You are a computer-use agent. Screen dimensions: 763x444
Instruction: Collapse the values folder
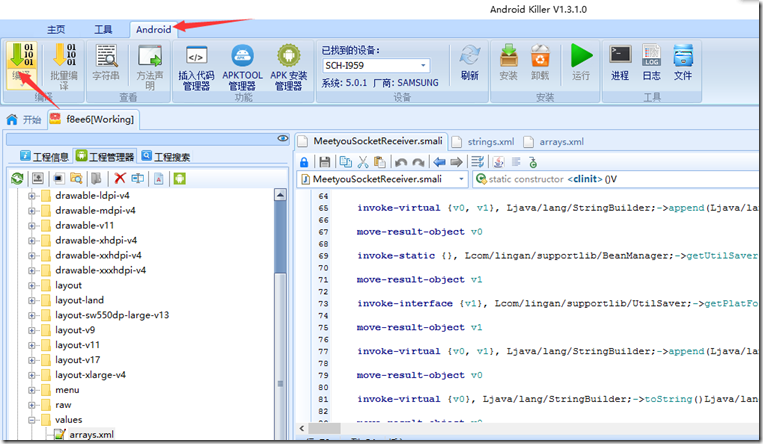(x=32, y=420)
